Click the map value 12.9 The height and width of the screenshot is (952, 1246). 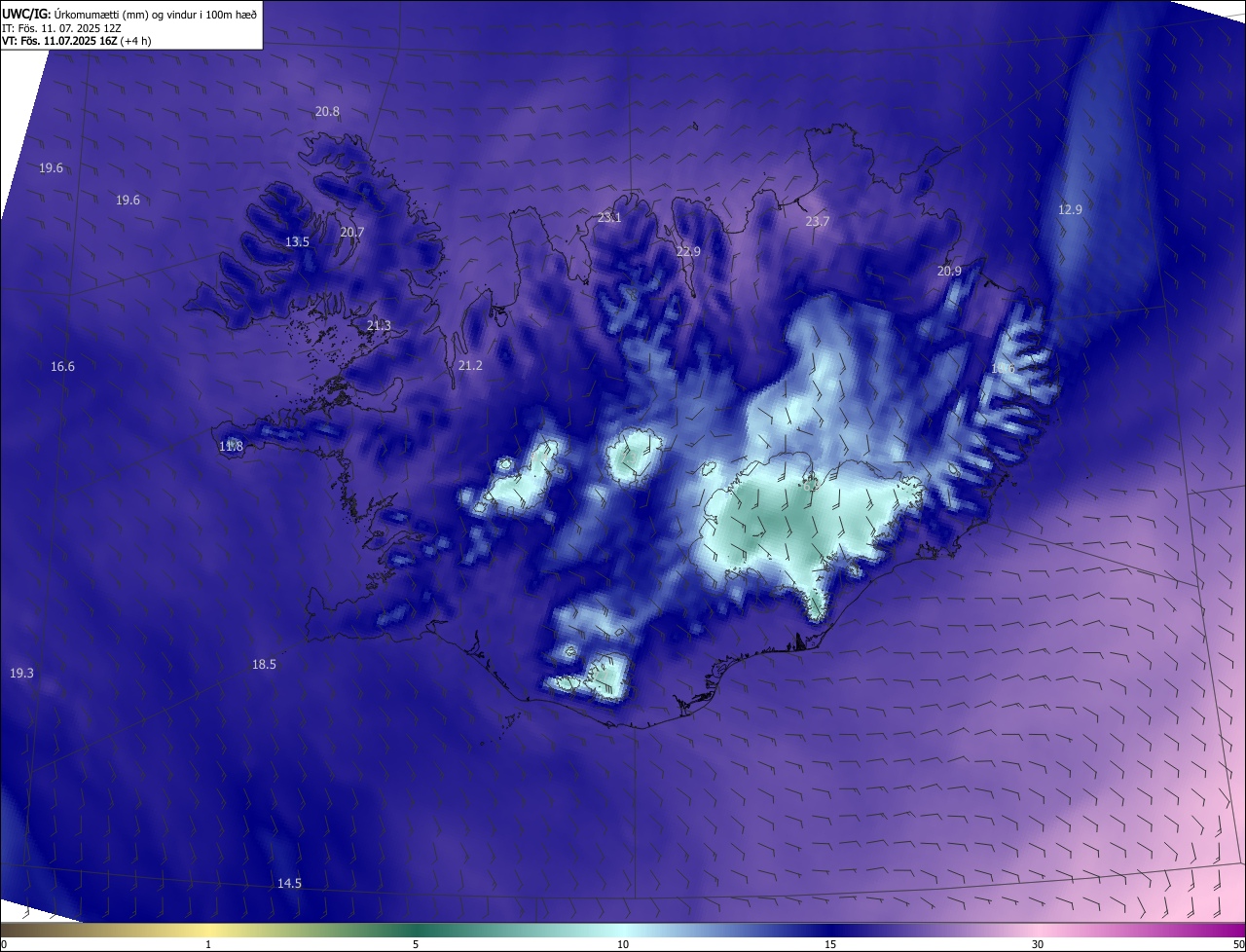tap(1070, 210)
